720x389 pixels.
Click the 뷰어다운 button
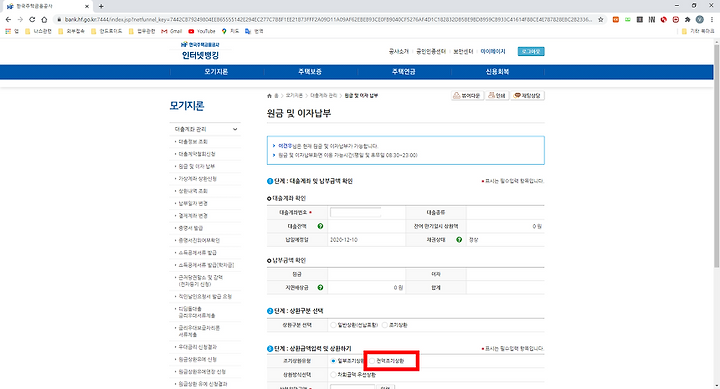pyautogui.click(x=467, y=96)
